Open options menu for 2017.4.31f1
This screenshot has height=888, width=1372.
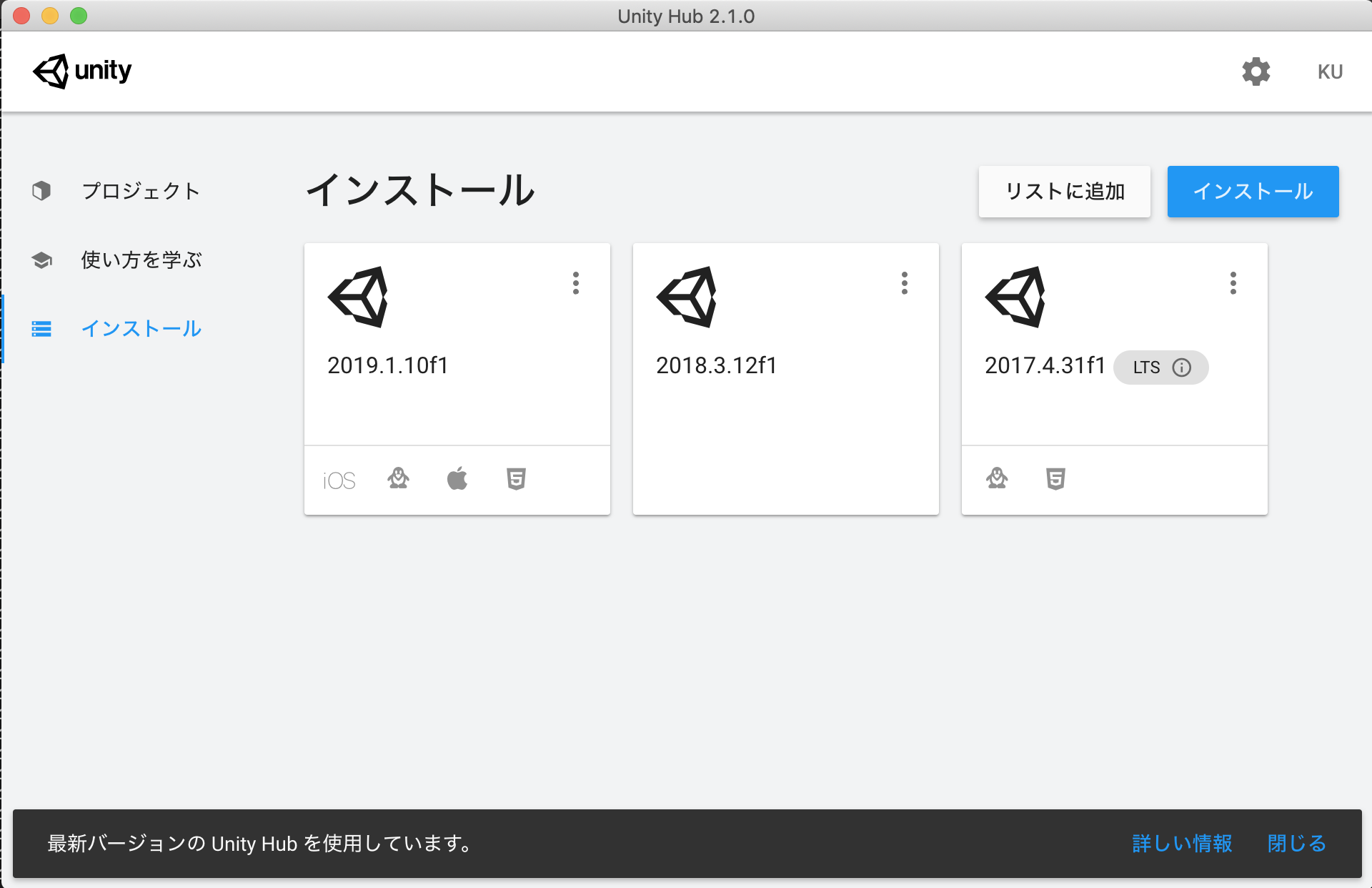pyautogui.click(x=1233, y=283)
